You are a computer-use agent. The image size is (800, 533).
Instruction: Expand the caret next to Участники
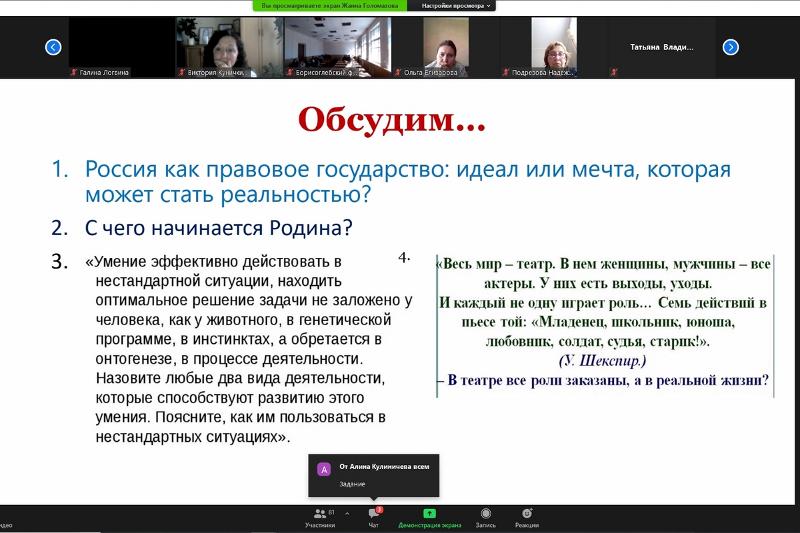(x=347, y=512)
